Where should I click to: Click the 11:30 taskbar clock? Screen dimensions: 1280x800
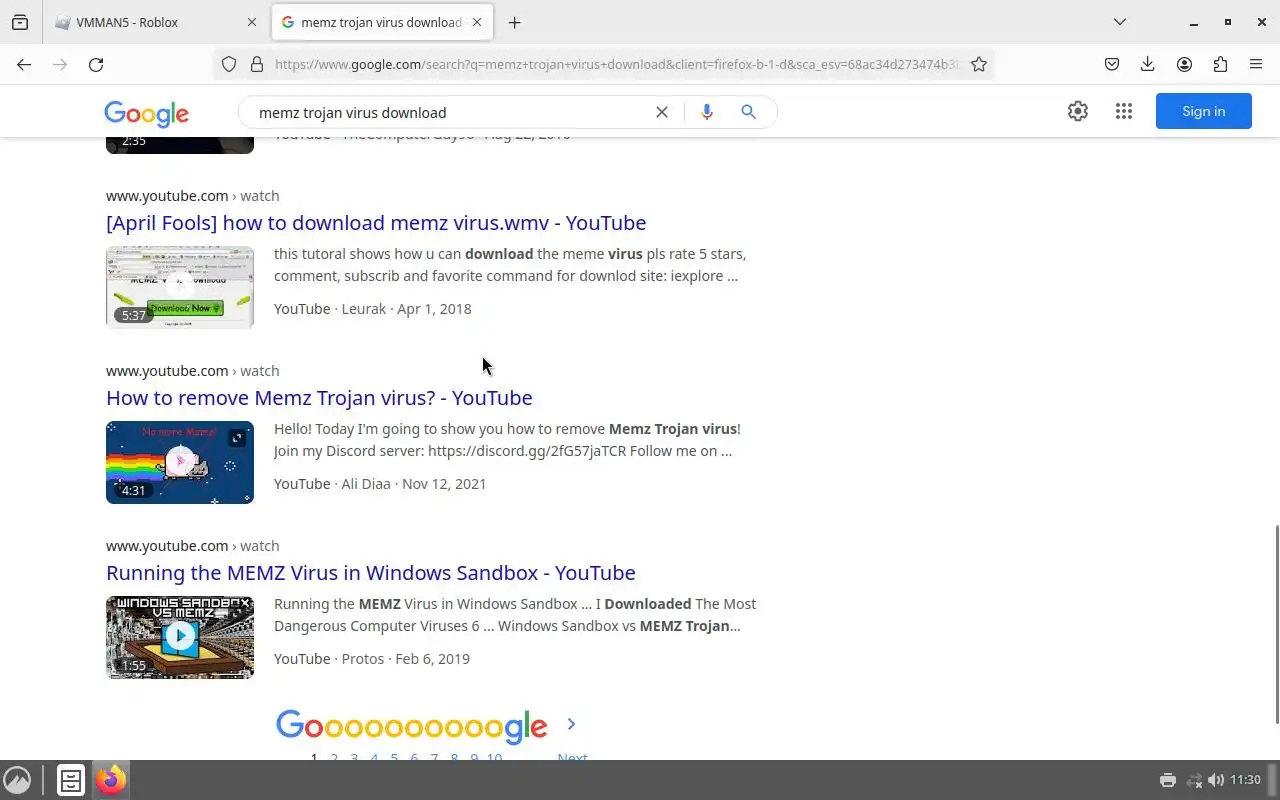[1245, 780]
